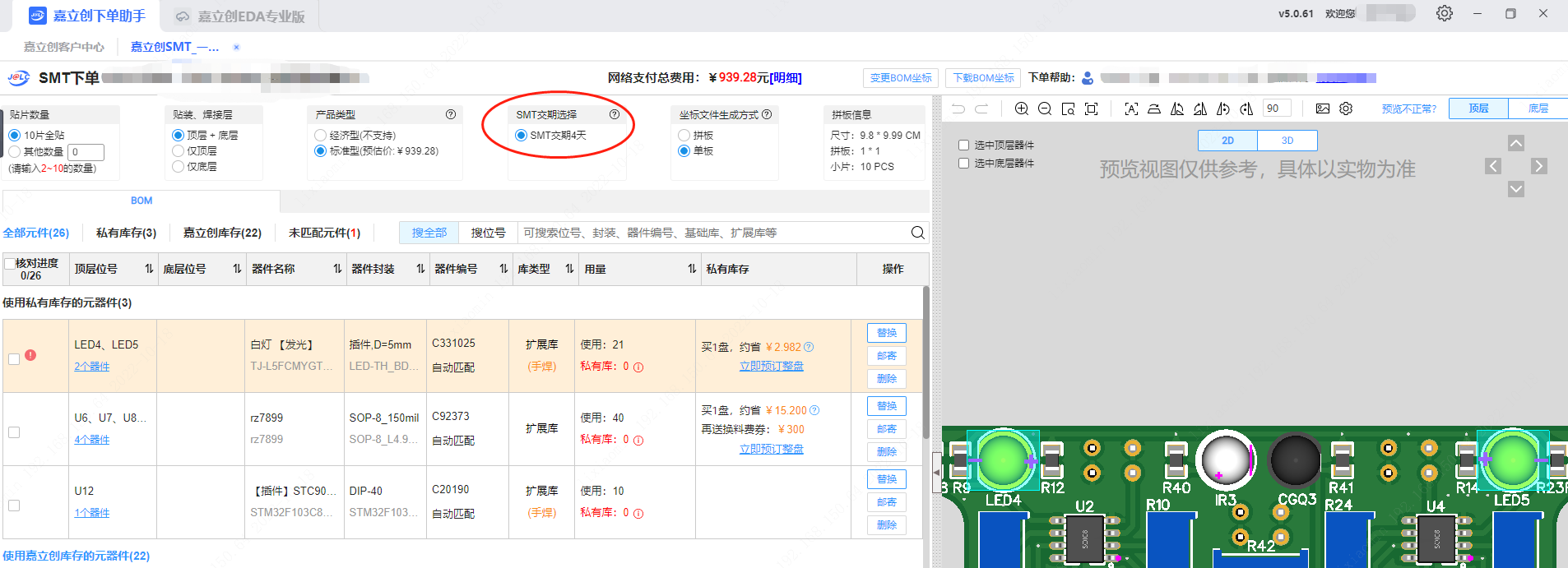
Task: Pan preview up with the up chevron
Action: tap(1515, 143)
